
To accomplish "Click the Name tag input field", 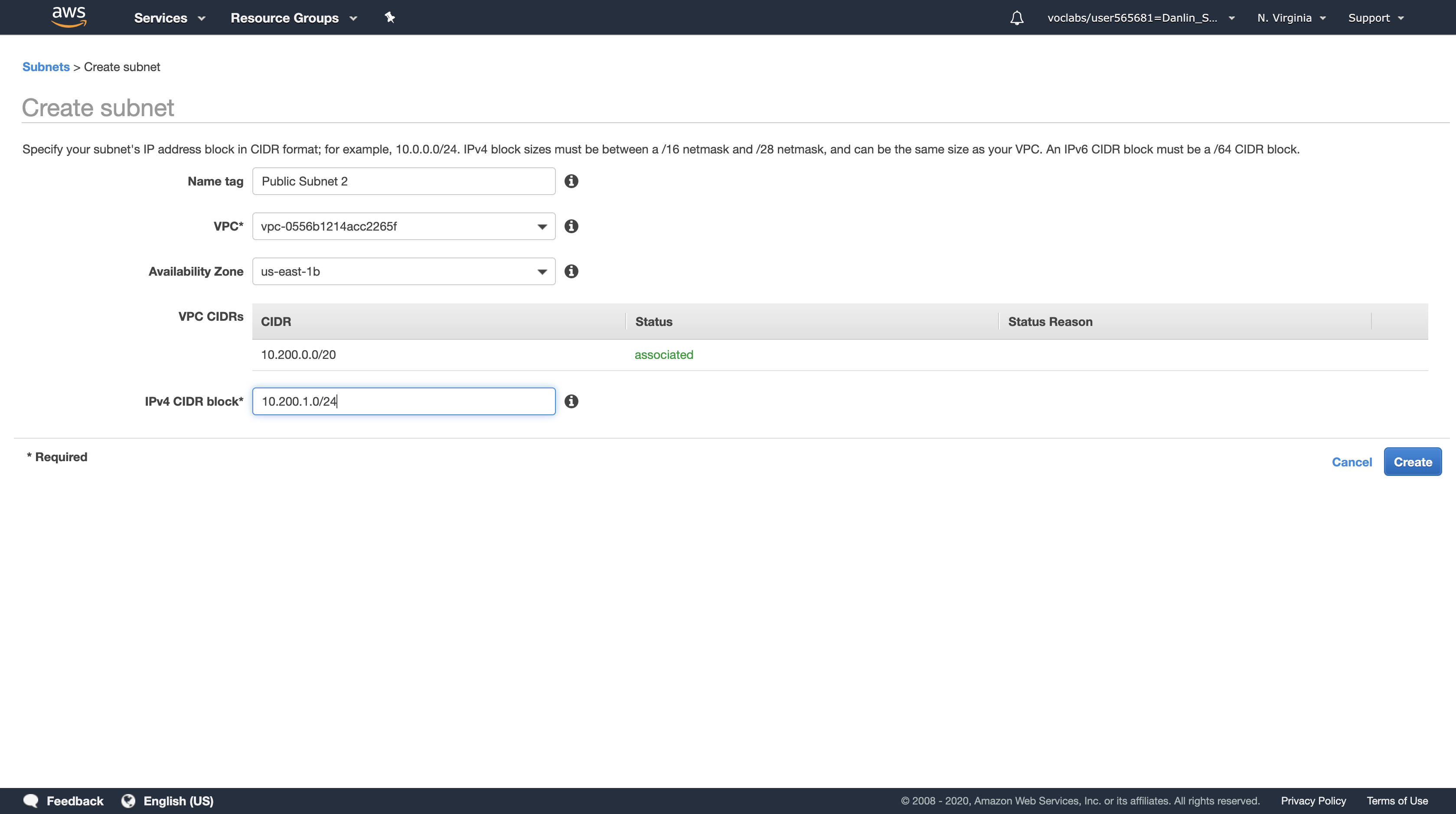I will [x=404, y=181].
